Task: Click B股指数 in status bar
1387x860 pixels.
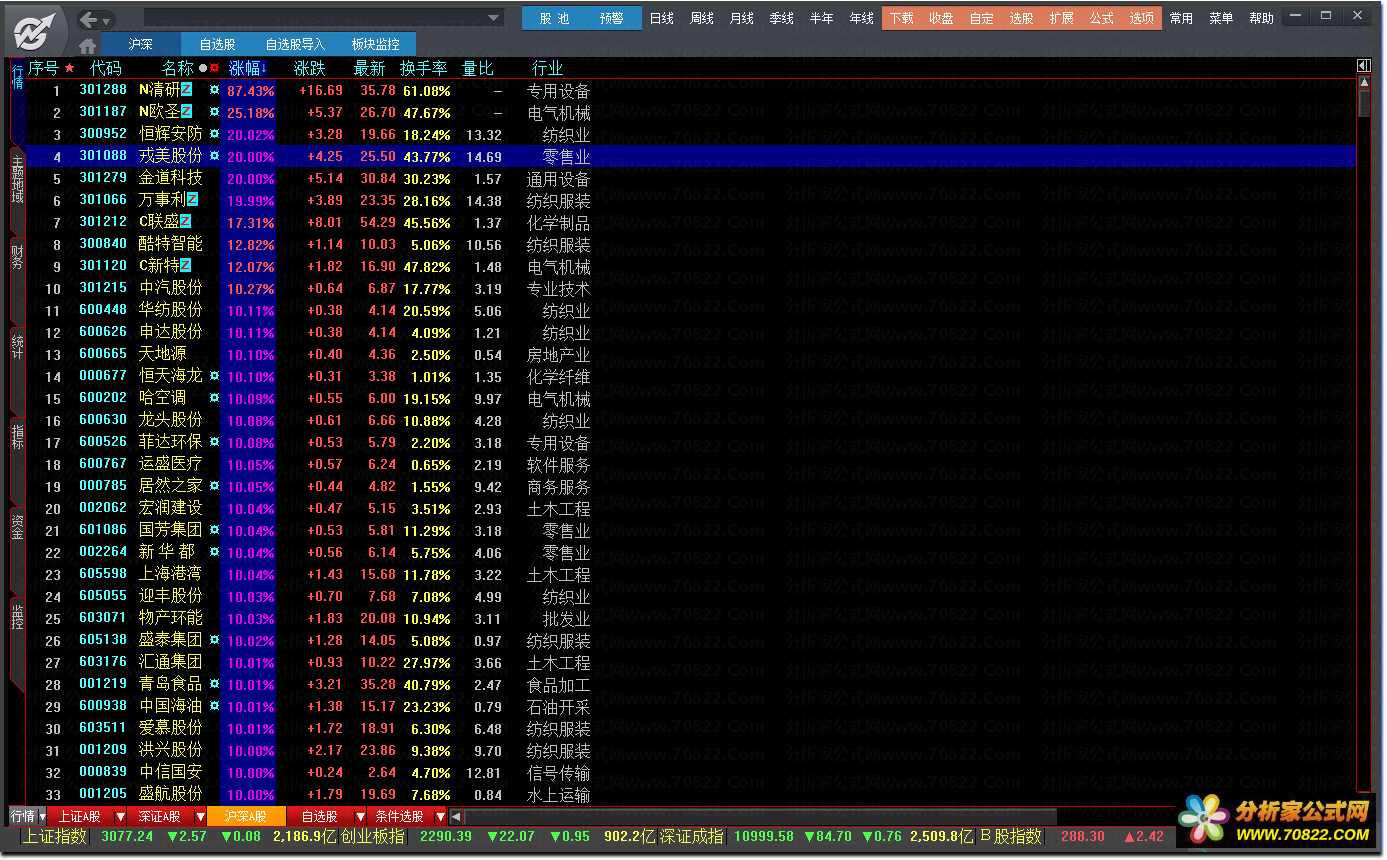Action: pos(1010,836)
